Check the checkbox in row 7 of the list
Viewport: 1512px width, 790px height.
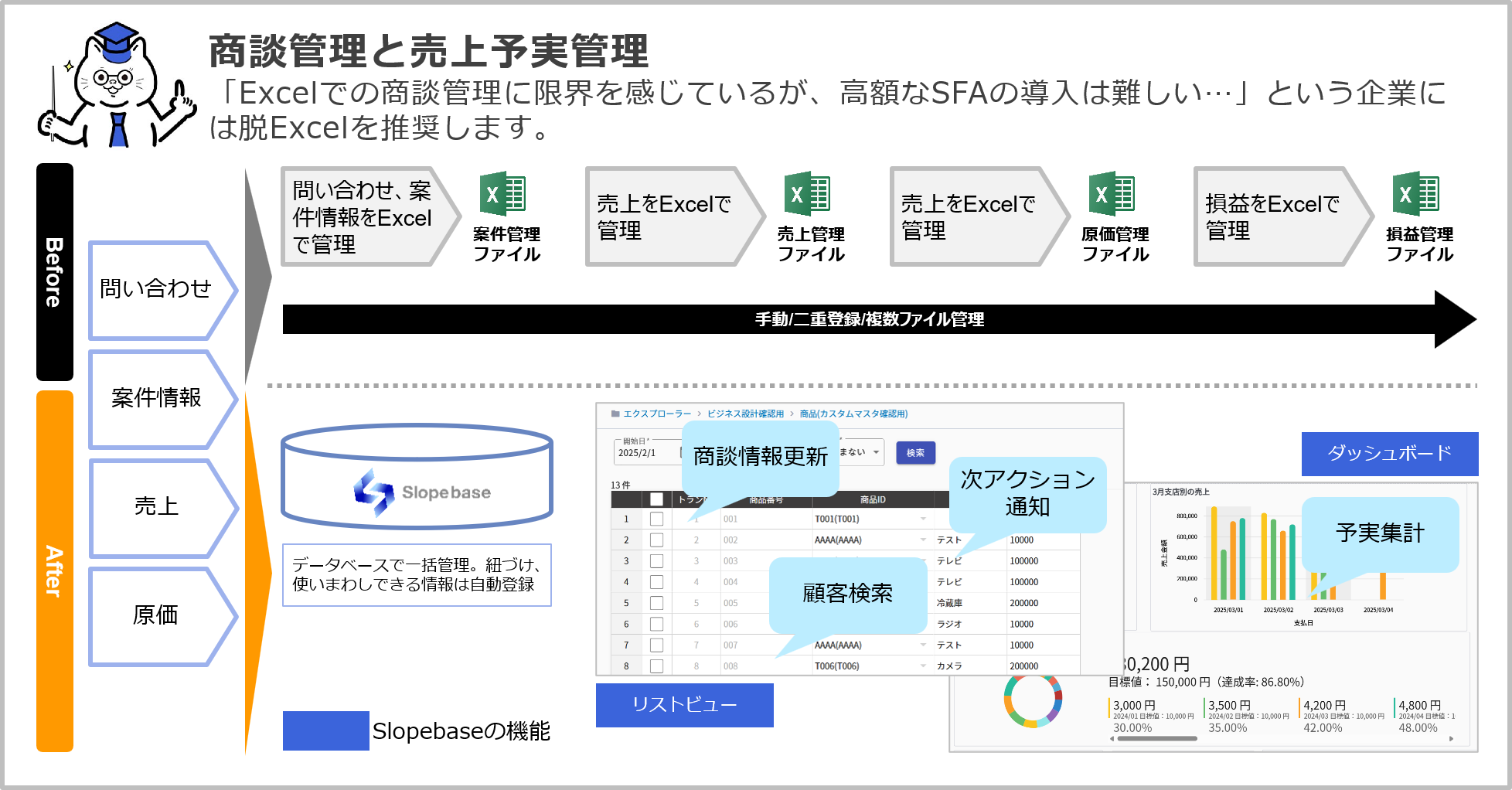656,644
